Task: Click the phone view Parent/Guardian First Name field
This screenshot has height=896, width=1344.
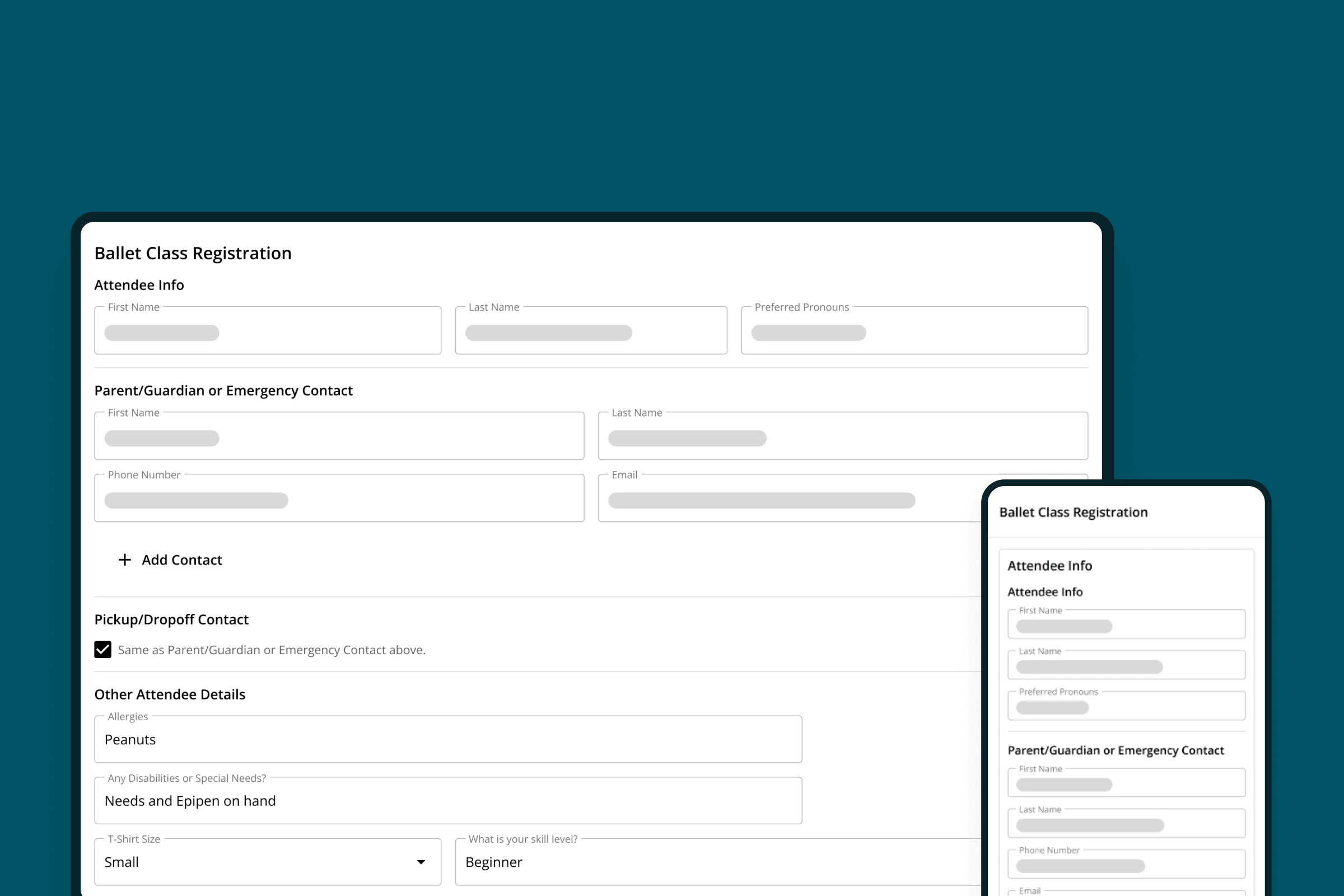Action: 1126,782
